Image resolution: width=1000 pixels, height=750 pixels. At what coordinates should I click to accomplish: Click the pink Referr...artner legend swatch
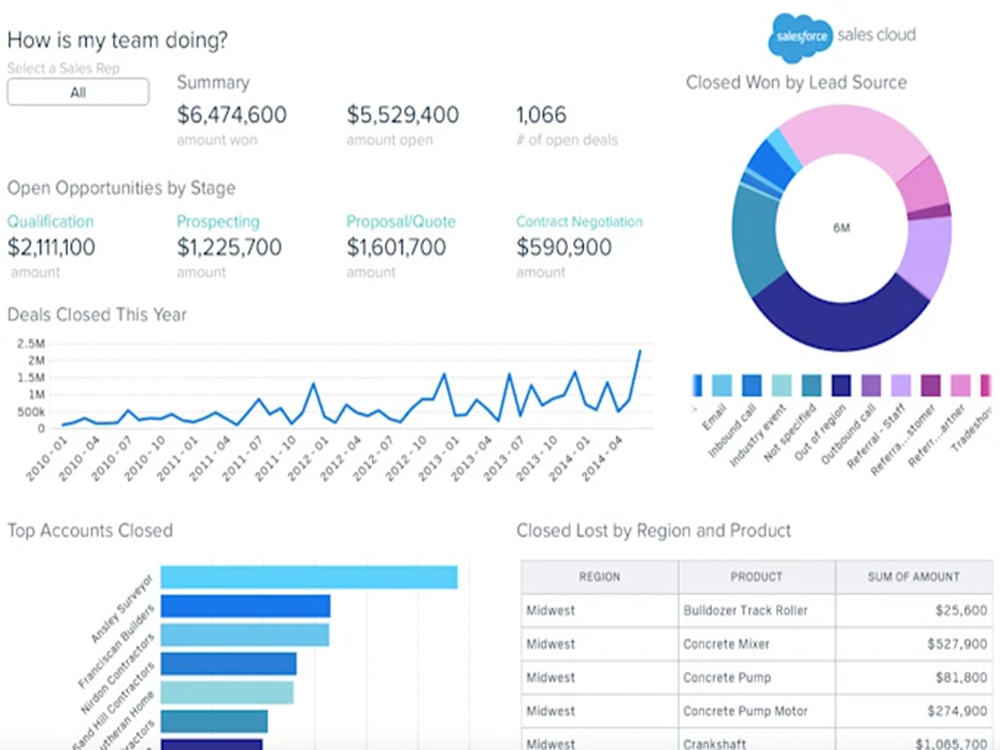point(960,385)
